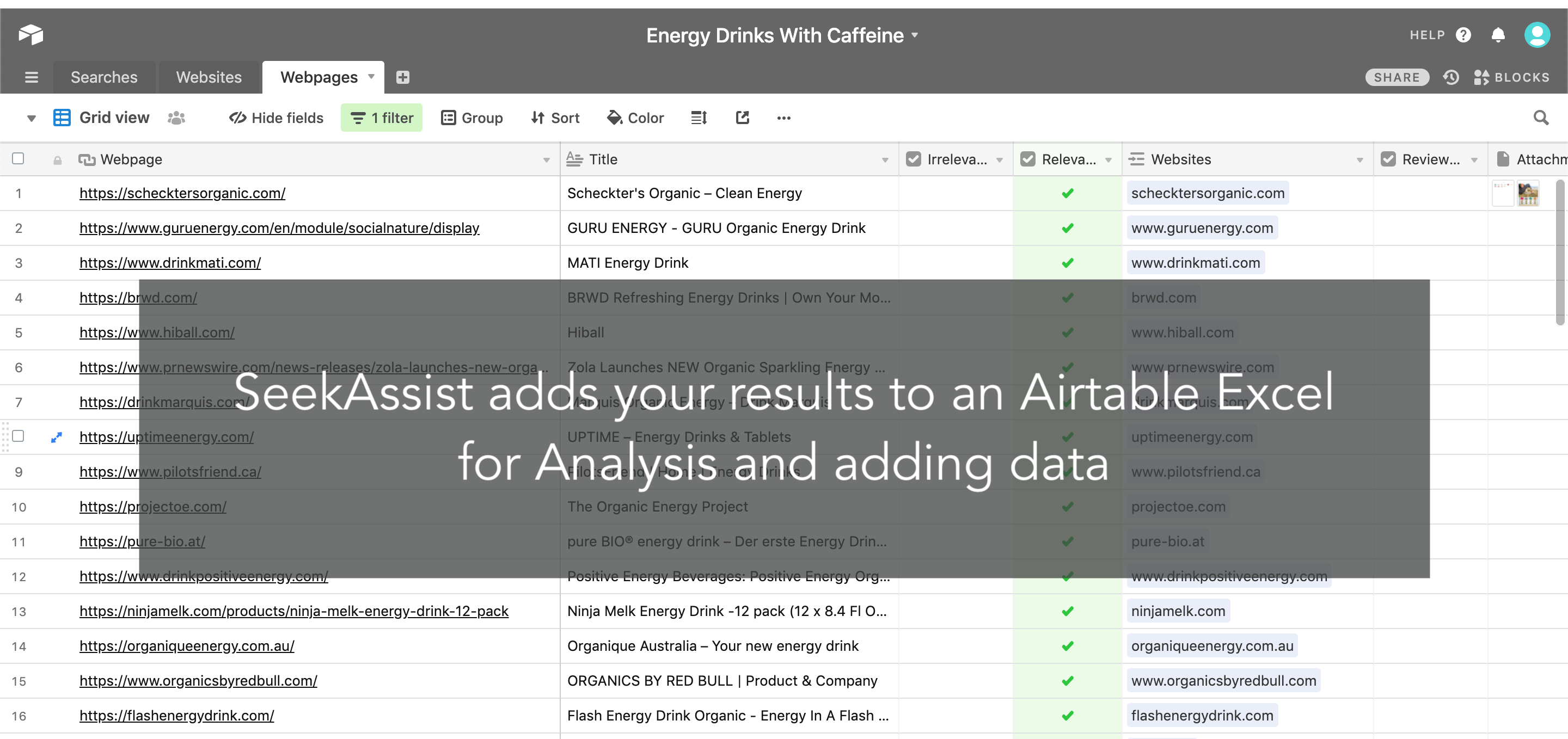
Task: Open the schecktersorganic.com webpage link
Action: click(x=182, y=193)
